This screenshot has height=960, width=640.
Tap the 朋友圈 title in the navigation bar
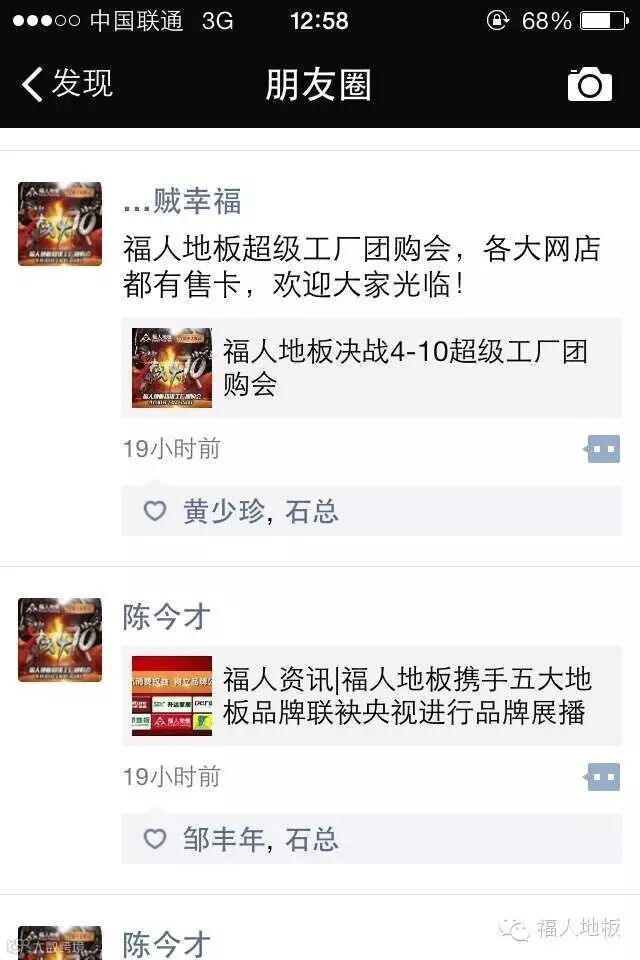(318, 84)
